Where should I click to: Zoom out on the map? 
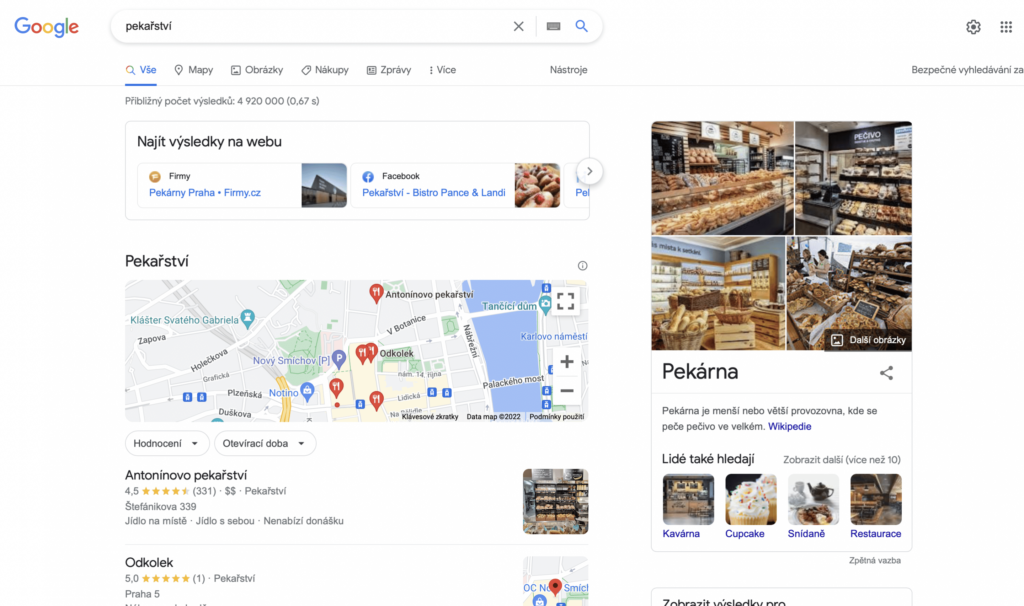click(566, 390)
